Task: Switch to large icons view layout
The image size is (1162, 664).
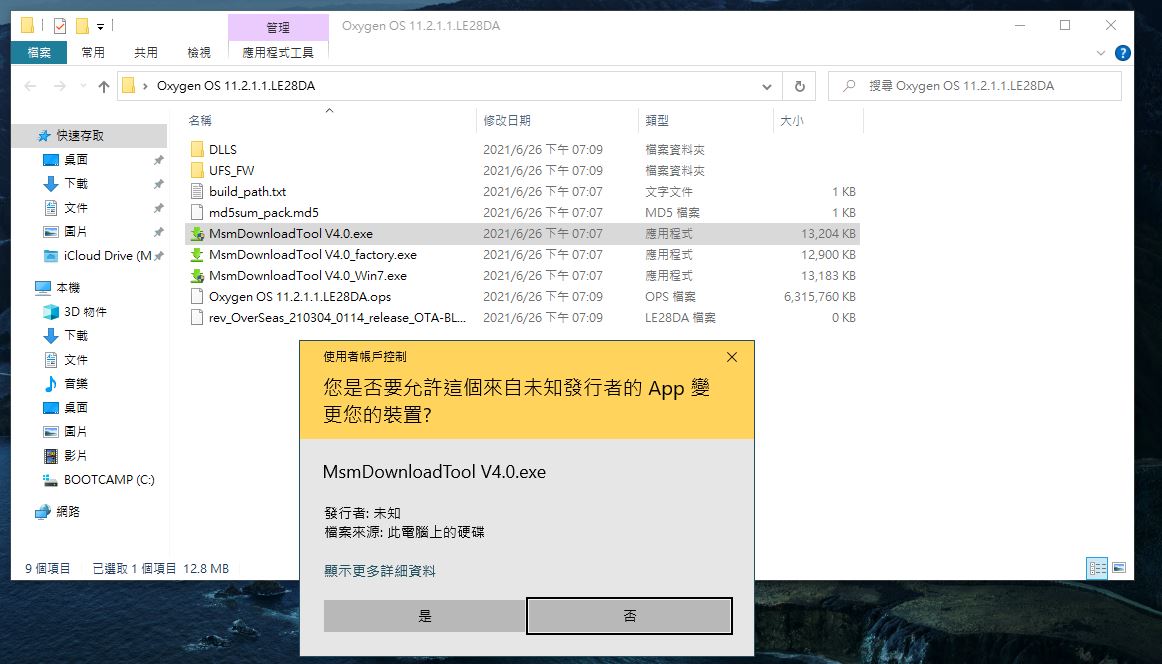Action: tap(1119, 568)
